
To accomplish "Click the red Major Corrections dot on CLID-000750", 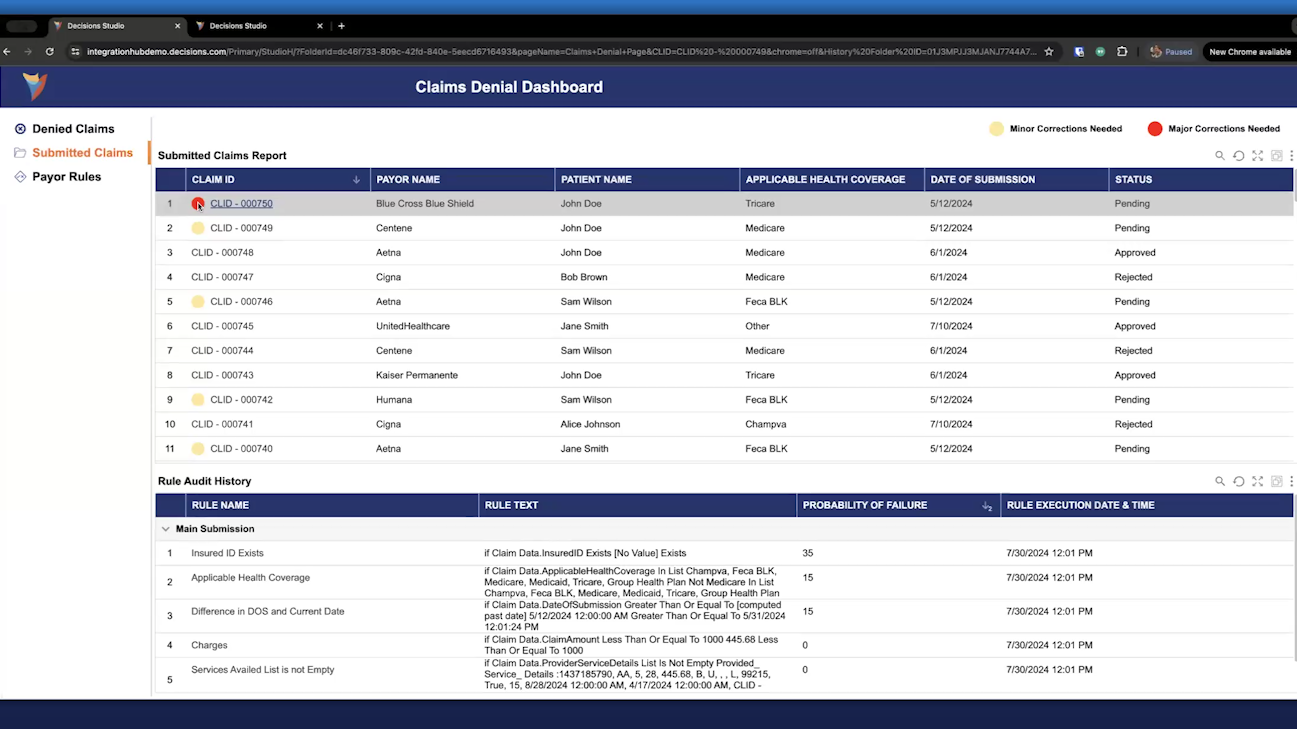I will (x=198, y=203).
